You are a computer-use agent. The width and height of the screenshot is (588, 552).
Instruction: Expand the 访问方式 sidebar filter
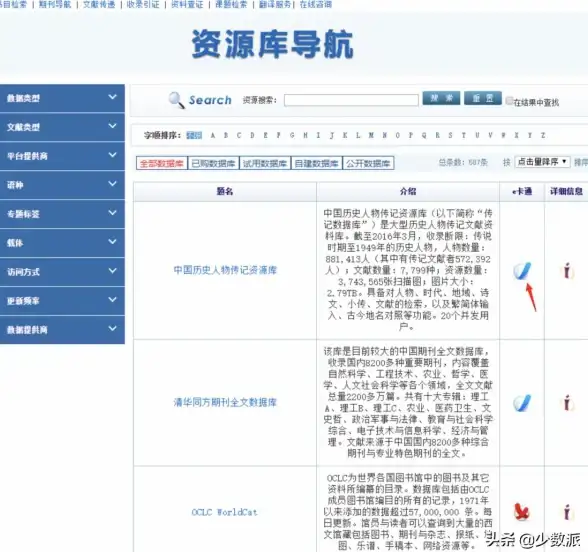pyautogui.click(x=62, y=272)
